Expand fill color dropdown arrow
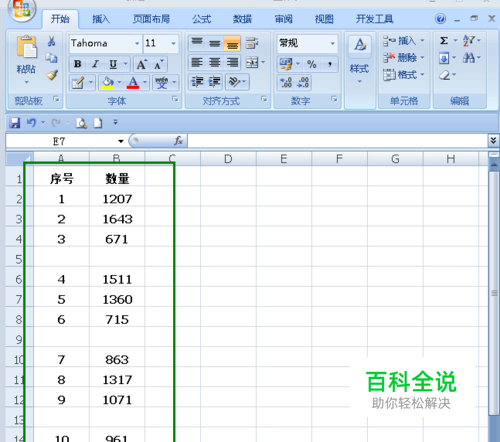500x442 pixels. point(119,82)
